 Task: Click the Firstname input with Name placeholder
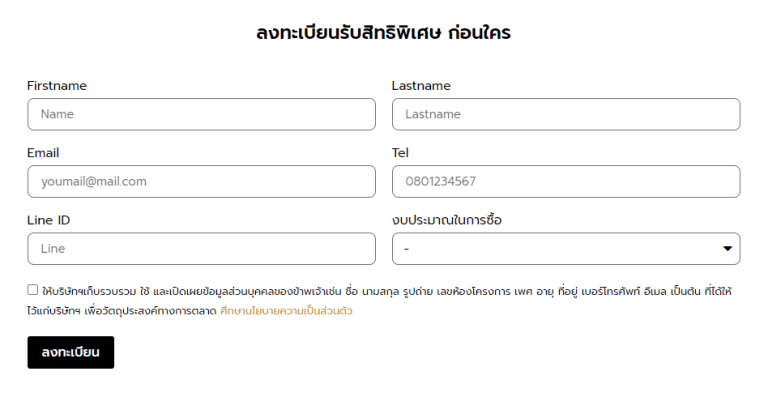point(201,114)
